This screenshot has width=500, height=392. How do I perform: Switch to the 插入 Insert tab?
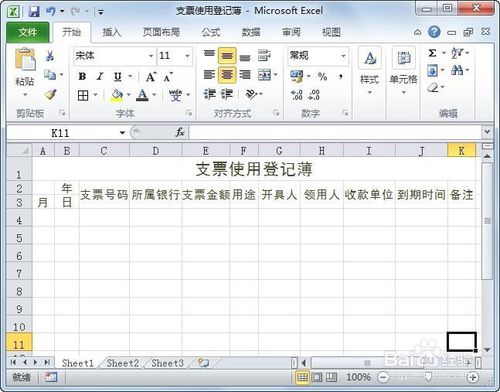point(112,32)
